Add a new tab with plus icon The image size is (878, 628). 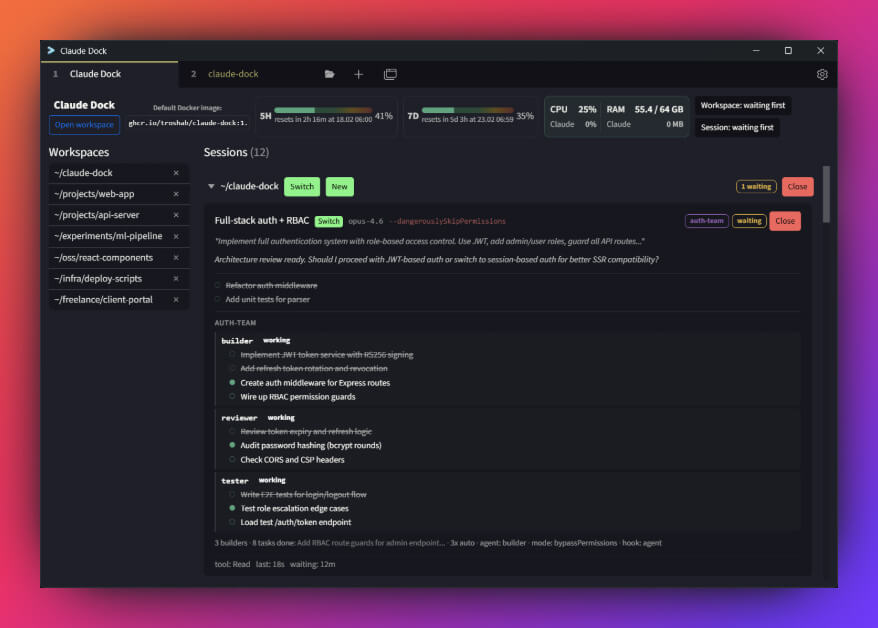pos(358,74)
